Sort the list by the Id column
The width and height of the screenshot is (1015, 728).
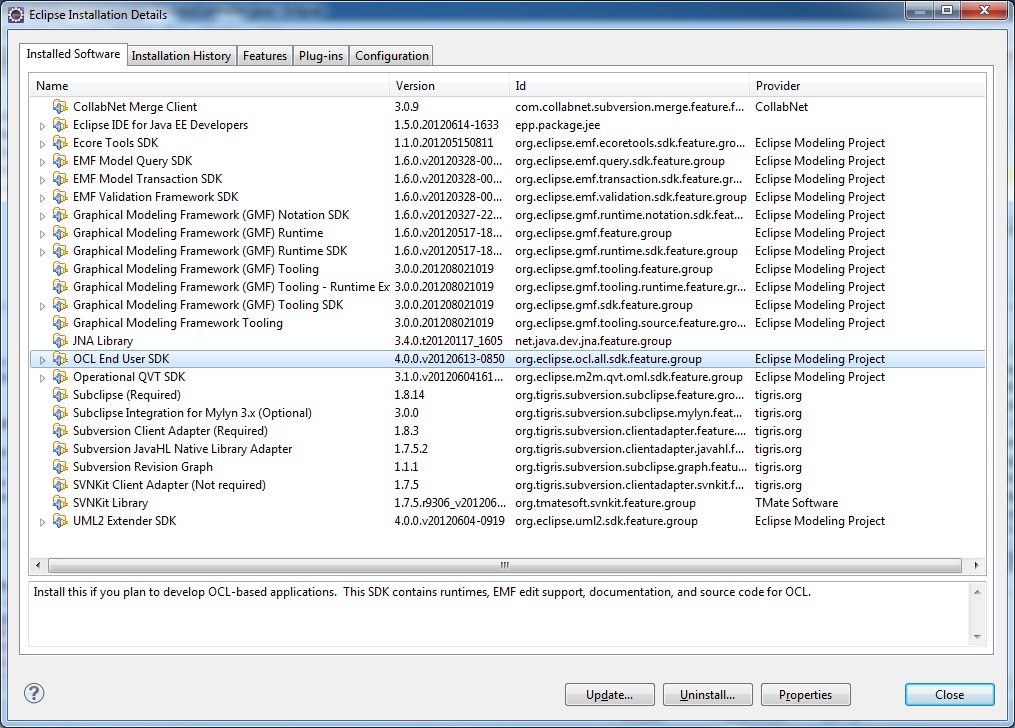click(x=629, y=85)
